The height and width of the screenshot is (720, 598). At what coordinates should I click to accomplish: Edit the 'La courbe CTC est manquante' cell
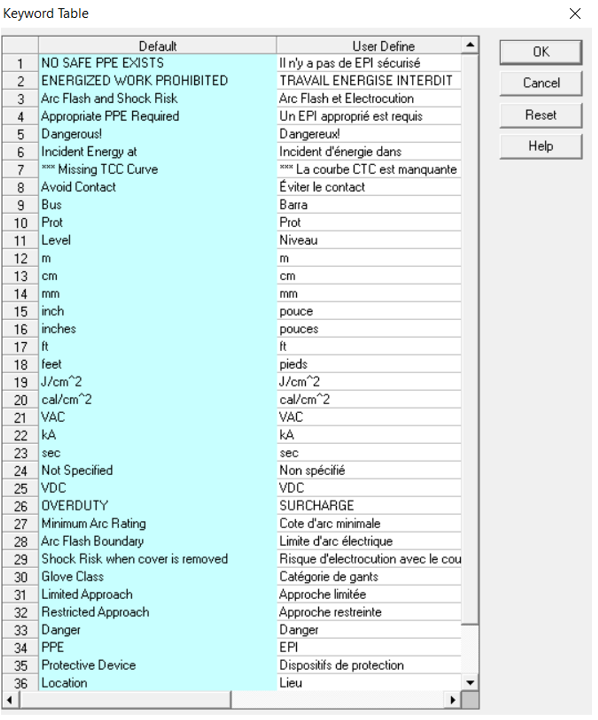click(x=369, y=169)
